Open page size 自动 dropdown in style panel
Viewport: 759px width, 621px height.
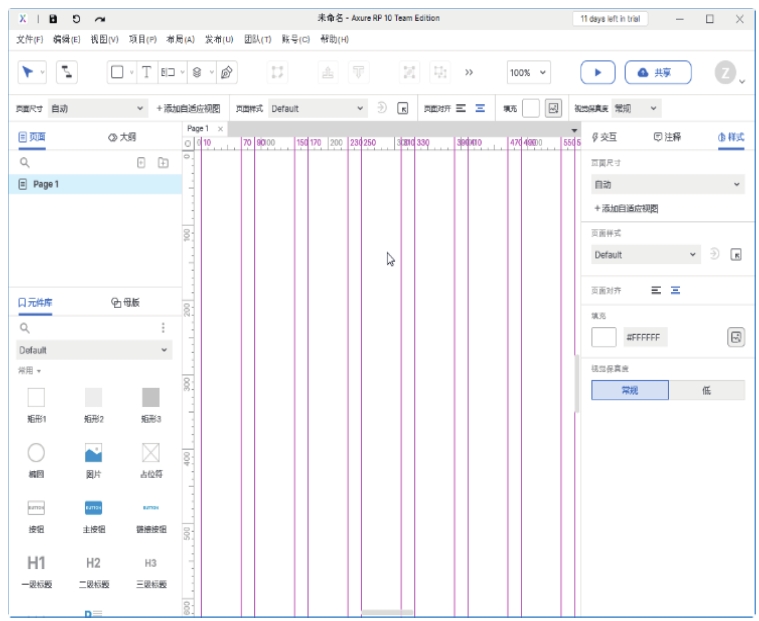coord(667,184)
